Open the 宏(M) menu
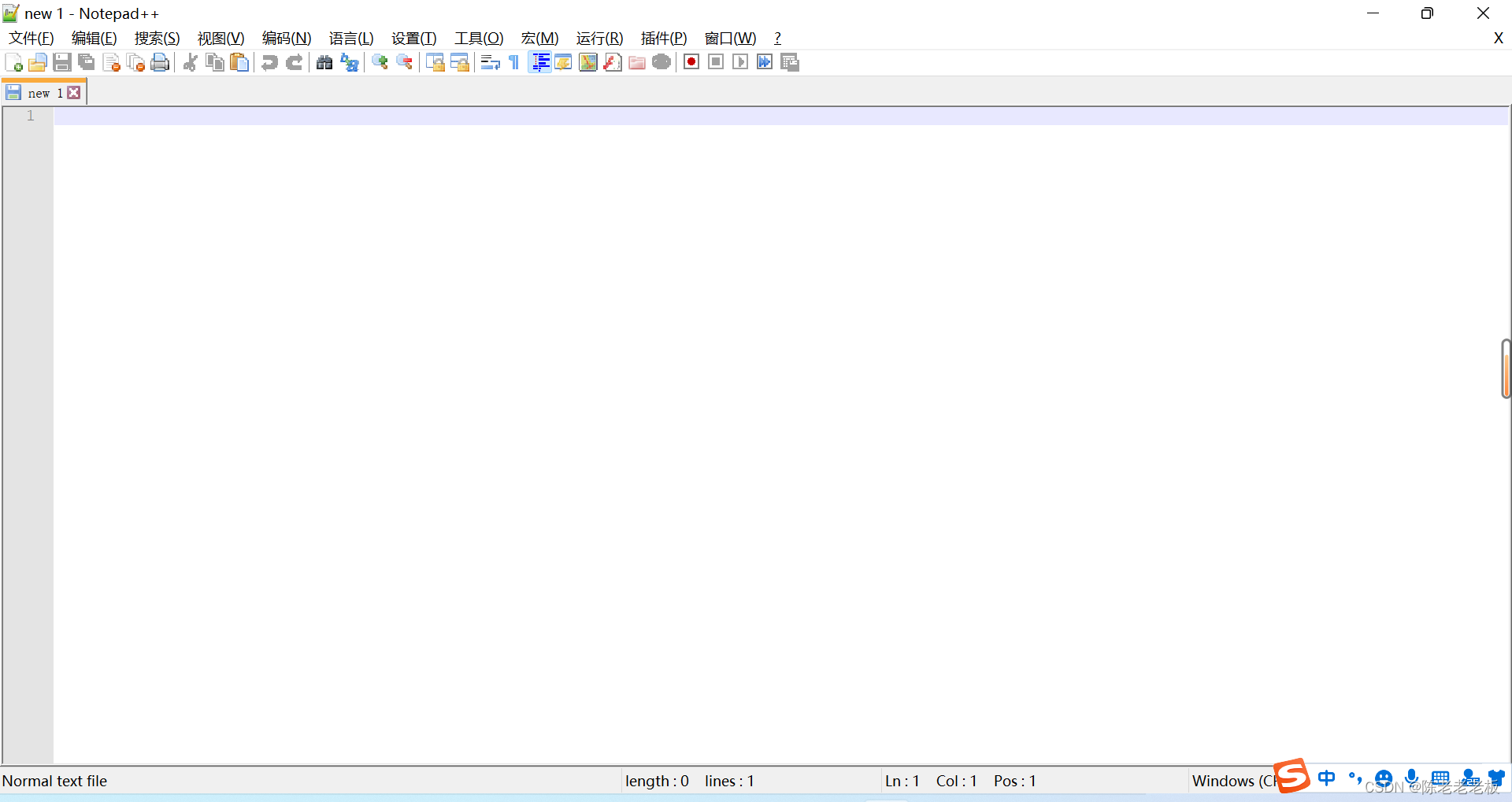The height and width of the screenshot is (802, 1512). coord(540,39)
